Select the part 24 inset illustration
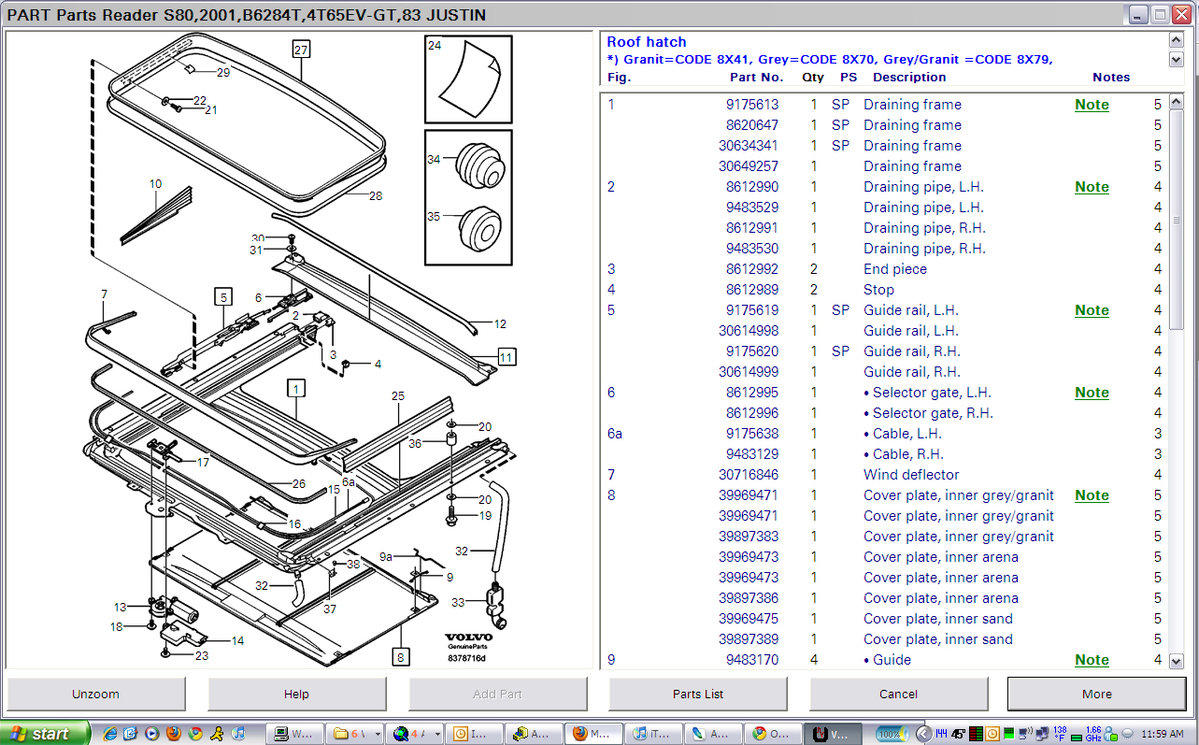The width and height of the screenshot is (1199, 745). 468,79
